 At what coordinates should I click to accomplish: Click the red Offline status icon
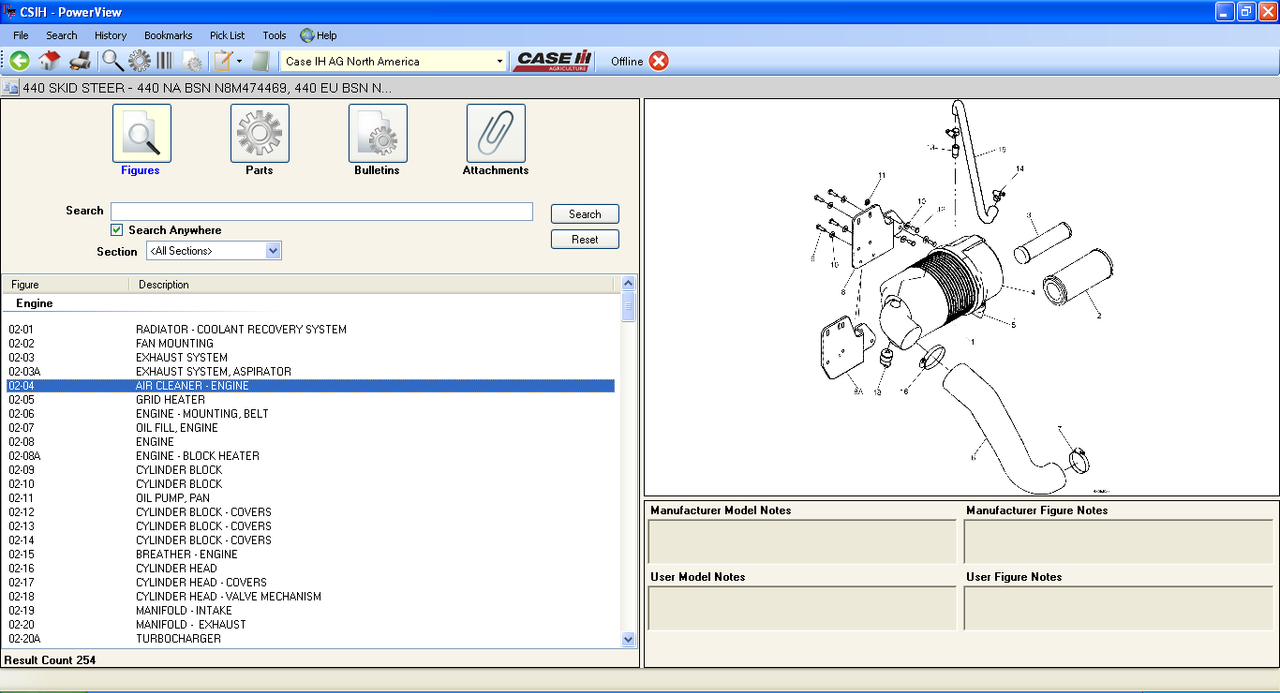[x=658, y=61]
